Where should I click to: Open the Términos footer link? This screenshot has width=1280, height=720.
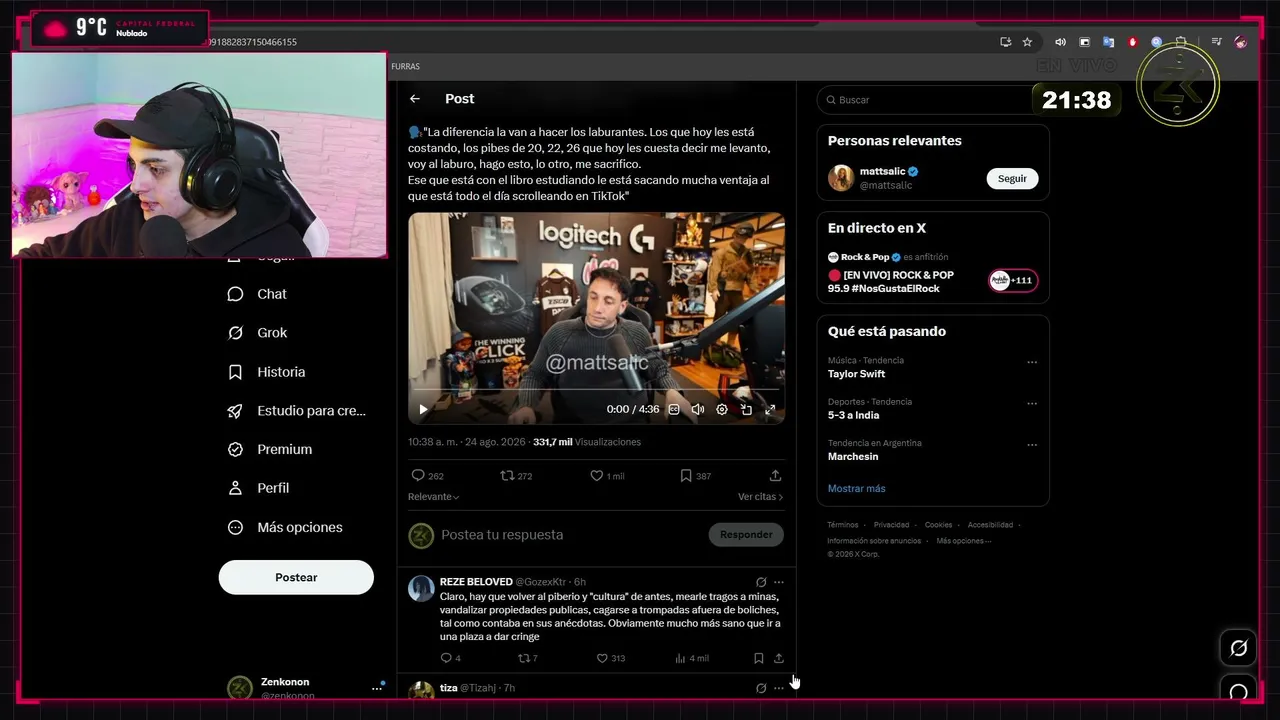point(843,525)
